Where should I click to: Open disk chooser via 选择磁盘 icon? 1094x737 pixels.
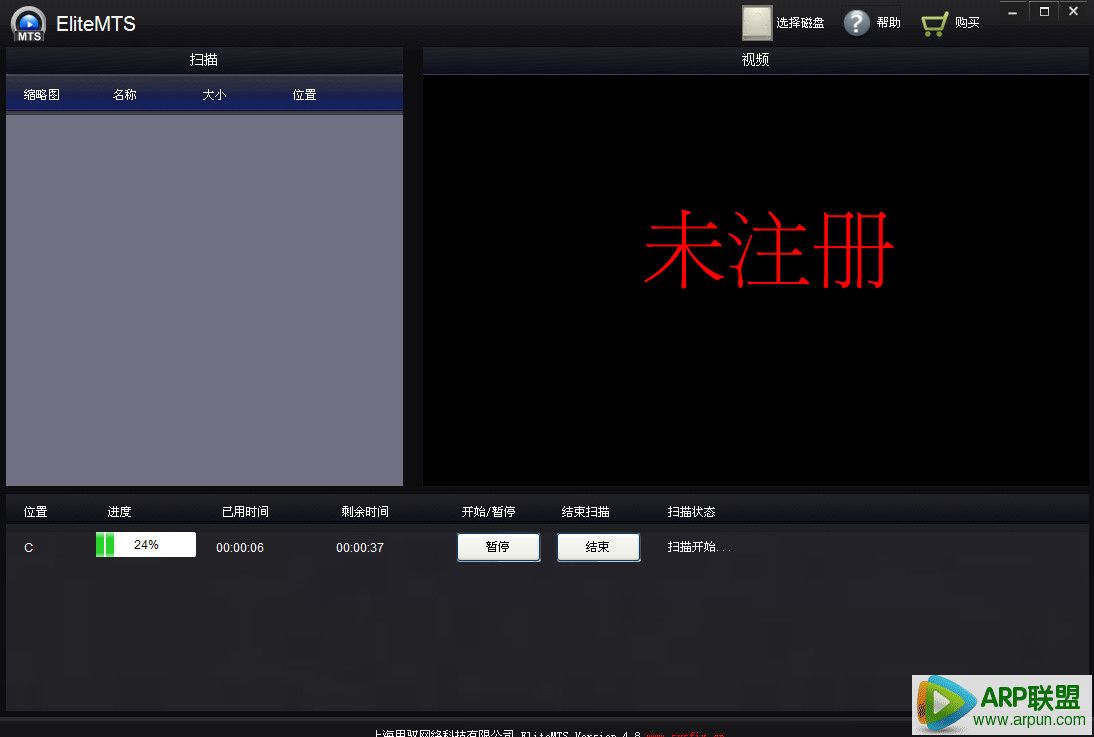coord(756,22)
